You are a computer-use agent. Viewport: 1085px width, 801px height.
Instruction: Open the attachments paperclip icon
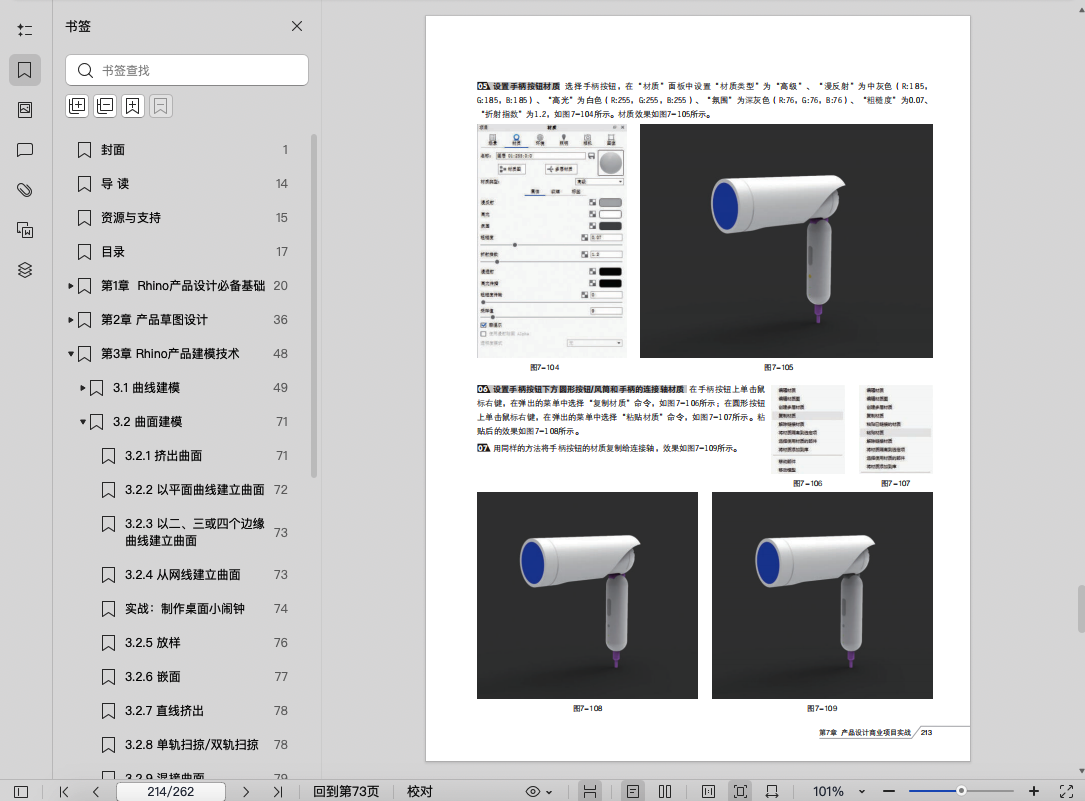(x=25, y=190)
